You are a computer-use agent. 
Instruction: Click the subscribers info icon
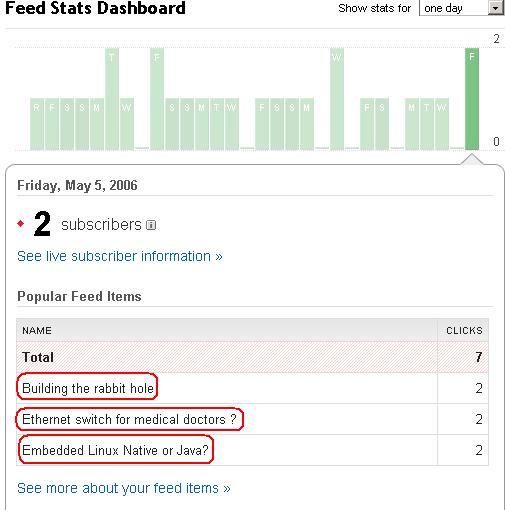(x=151, y=225)
